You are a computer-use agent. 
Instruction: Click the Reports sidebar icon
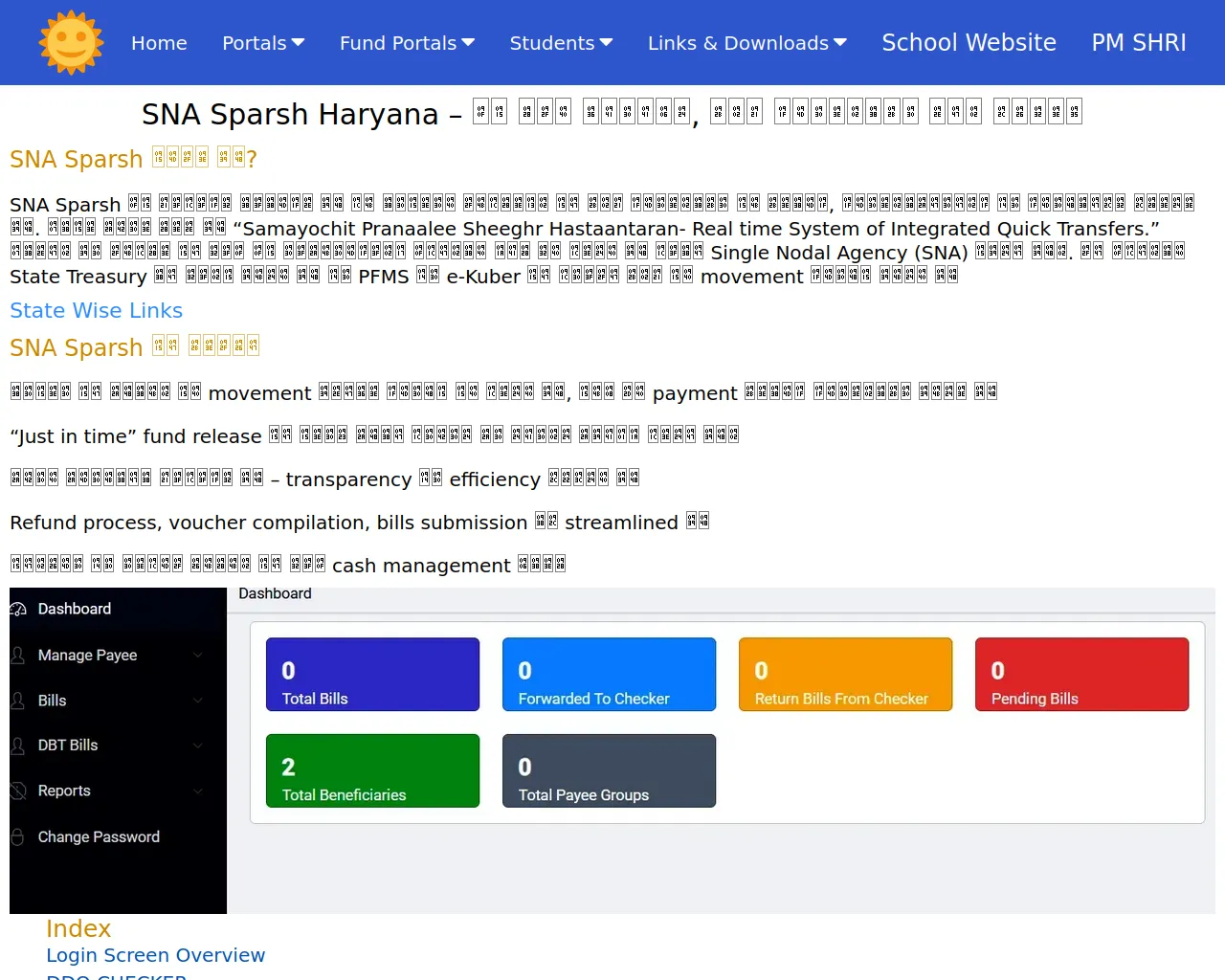click(x=18, y=791)
